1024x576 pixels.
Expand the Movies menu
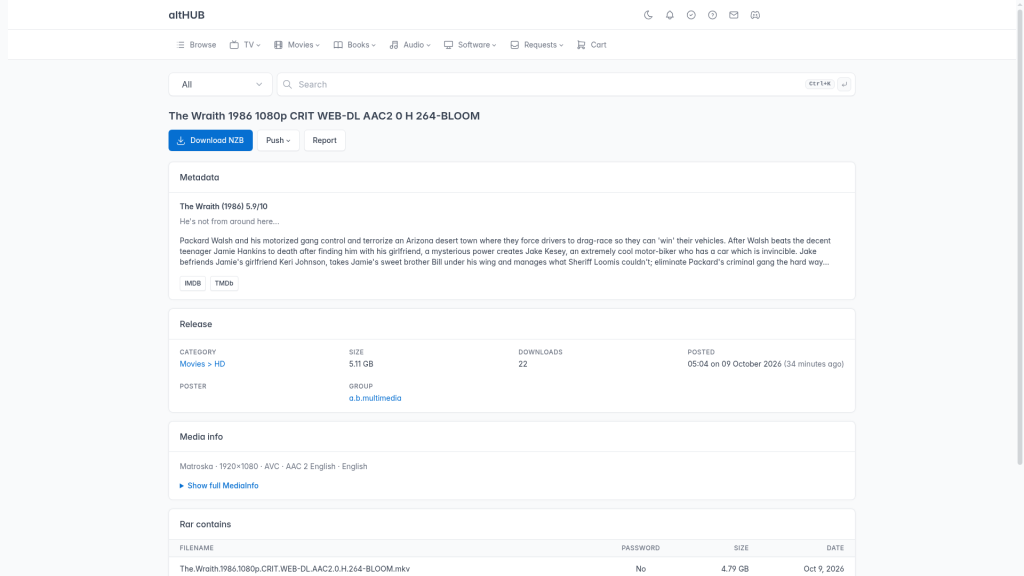pyautogui.click(x=297, y=45)
